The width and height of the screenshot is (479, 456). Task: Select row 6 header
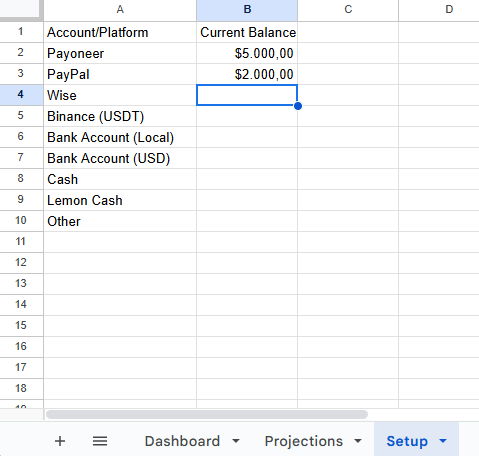click(x=21, y=137)
